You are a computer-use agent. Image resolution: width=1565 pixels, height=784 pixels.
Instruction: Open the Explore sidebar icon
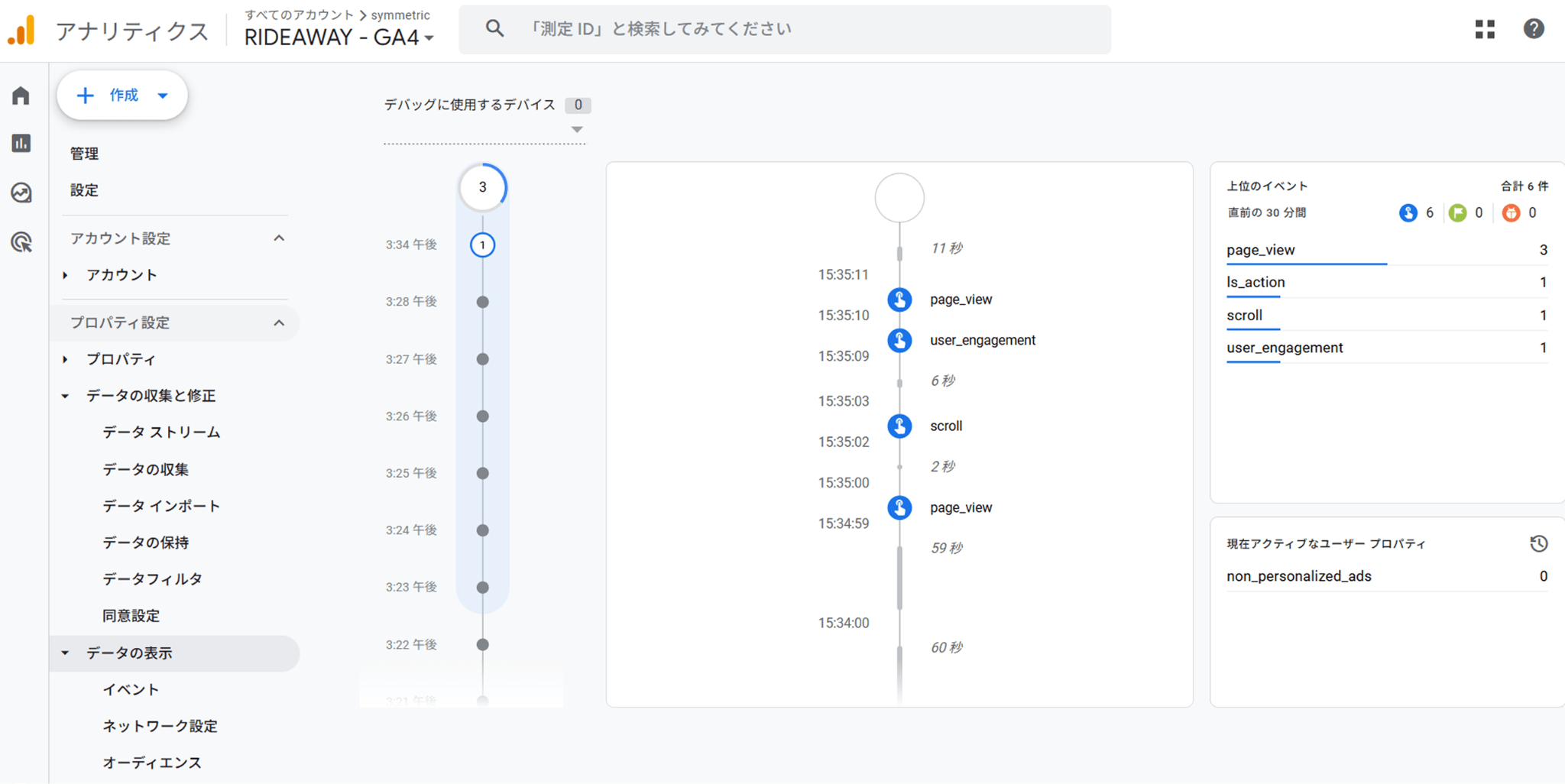point(21,193)
